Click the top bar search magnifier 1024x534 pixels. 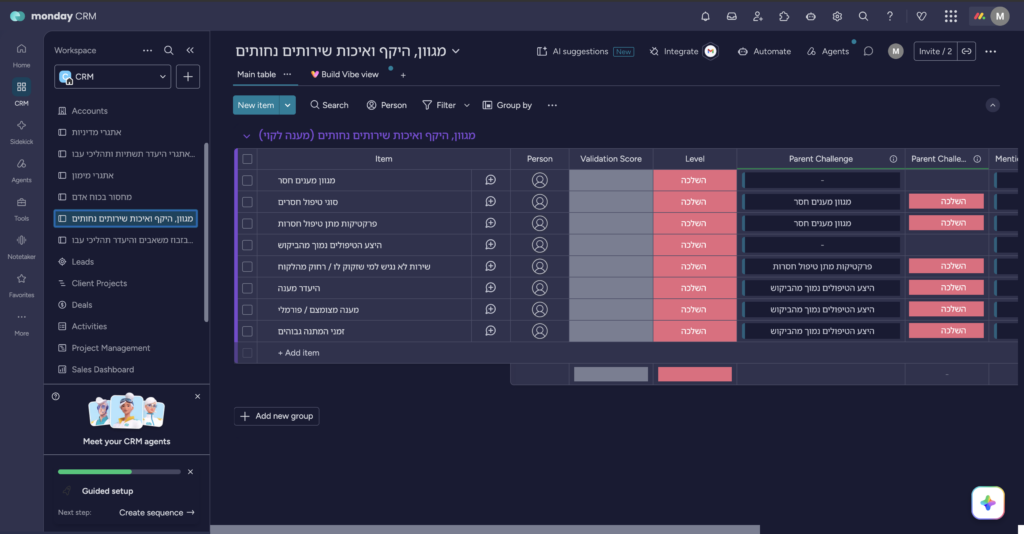click(x=863, y=16)
